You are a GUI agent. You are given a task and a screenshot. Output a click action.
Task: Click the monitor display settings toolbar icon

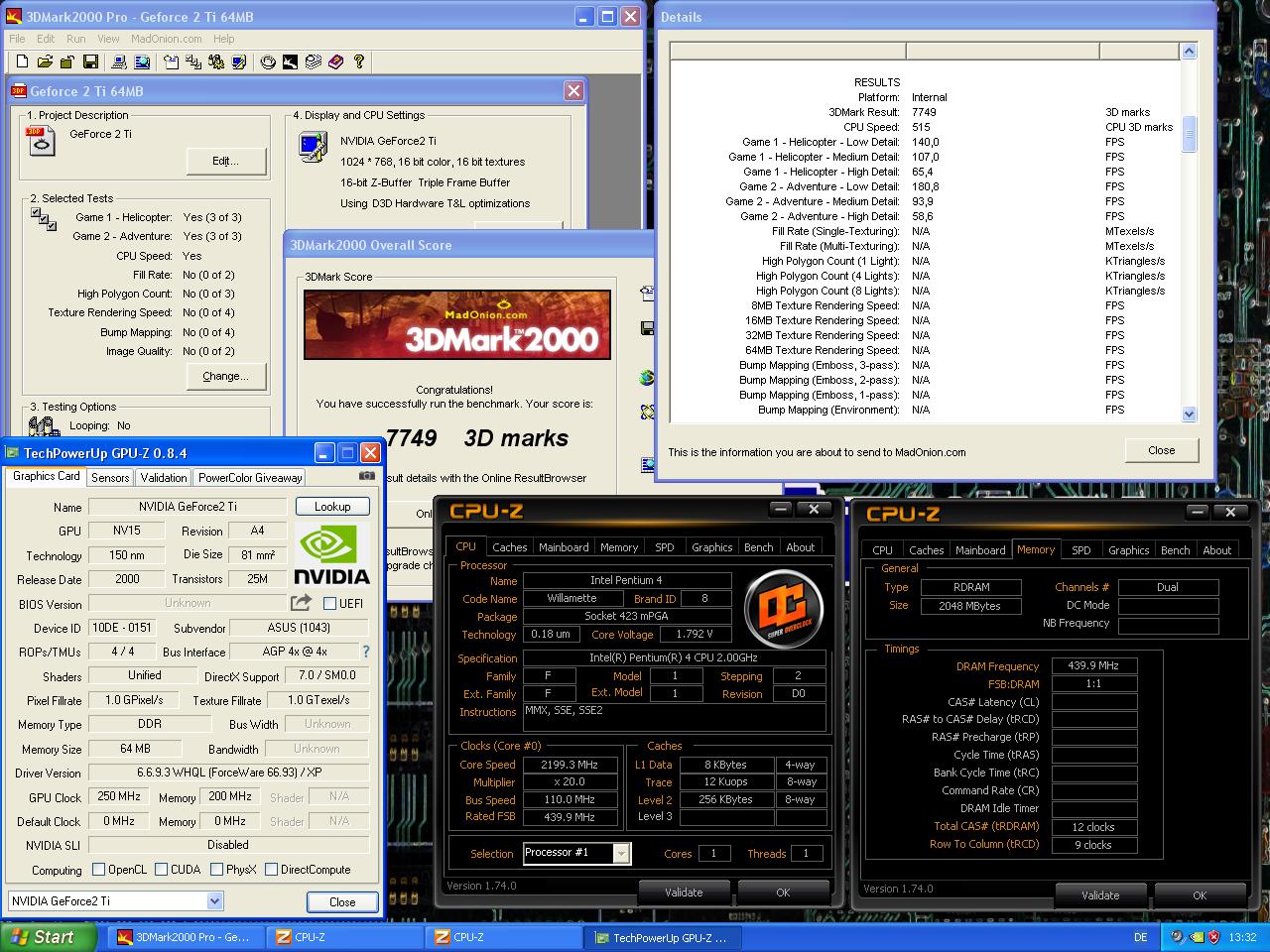pyautogui.click(x=239, y=62)
